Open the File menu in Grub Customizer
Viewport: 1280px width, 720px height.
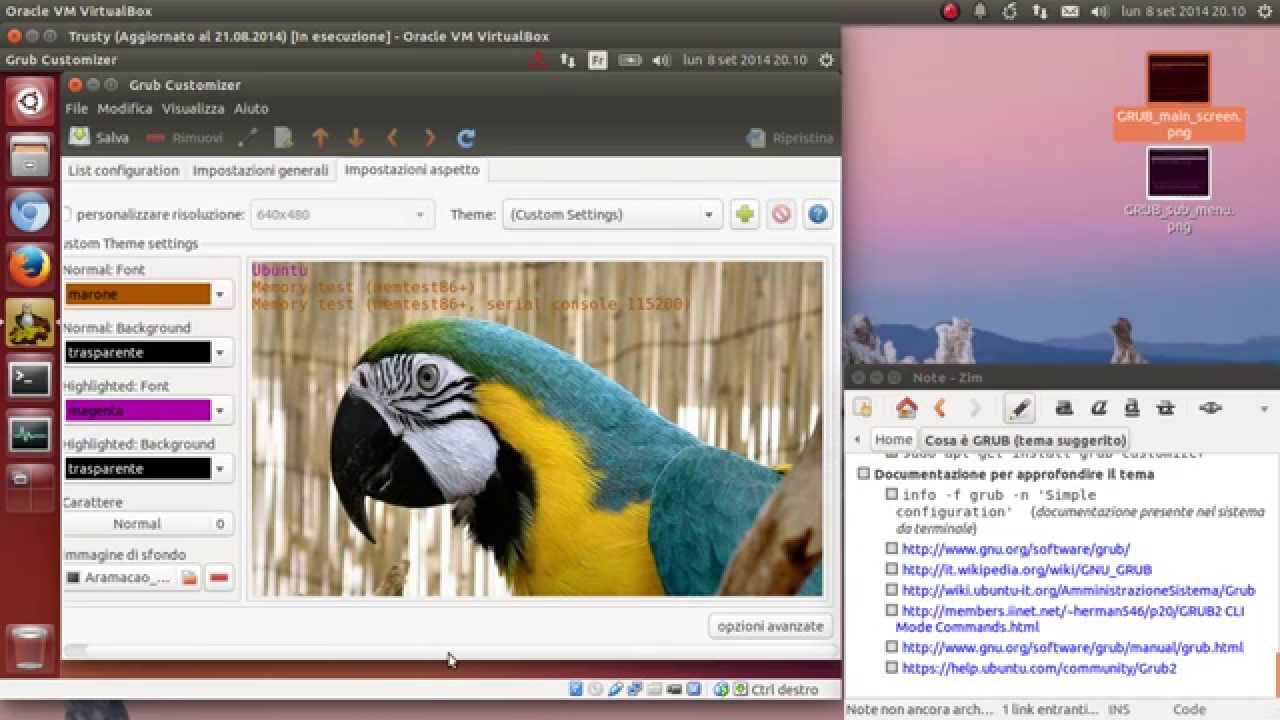[76, 108]
